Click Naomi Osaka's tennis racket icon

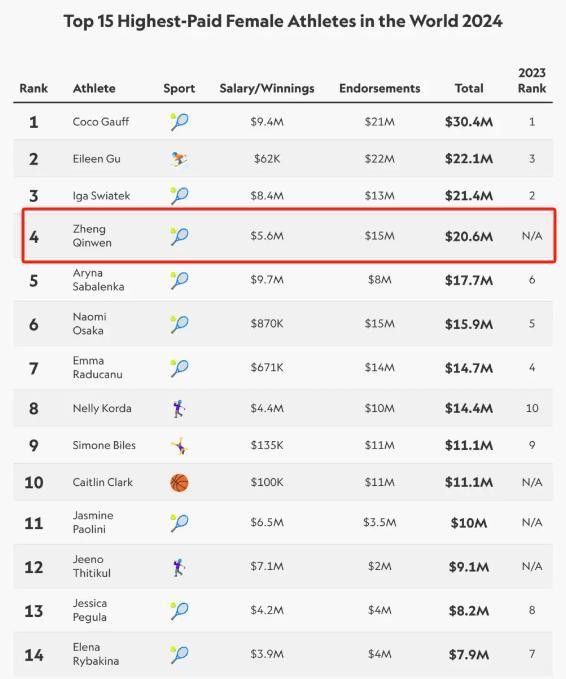tap(179, 324)
